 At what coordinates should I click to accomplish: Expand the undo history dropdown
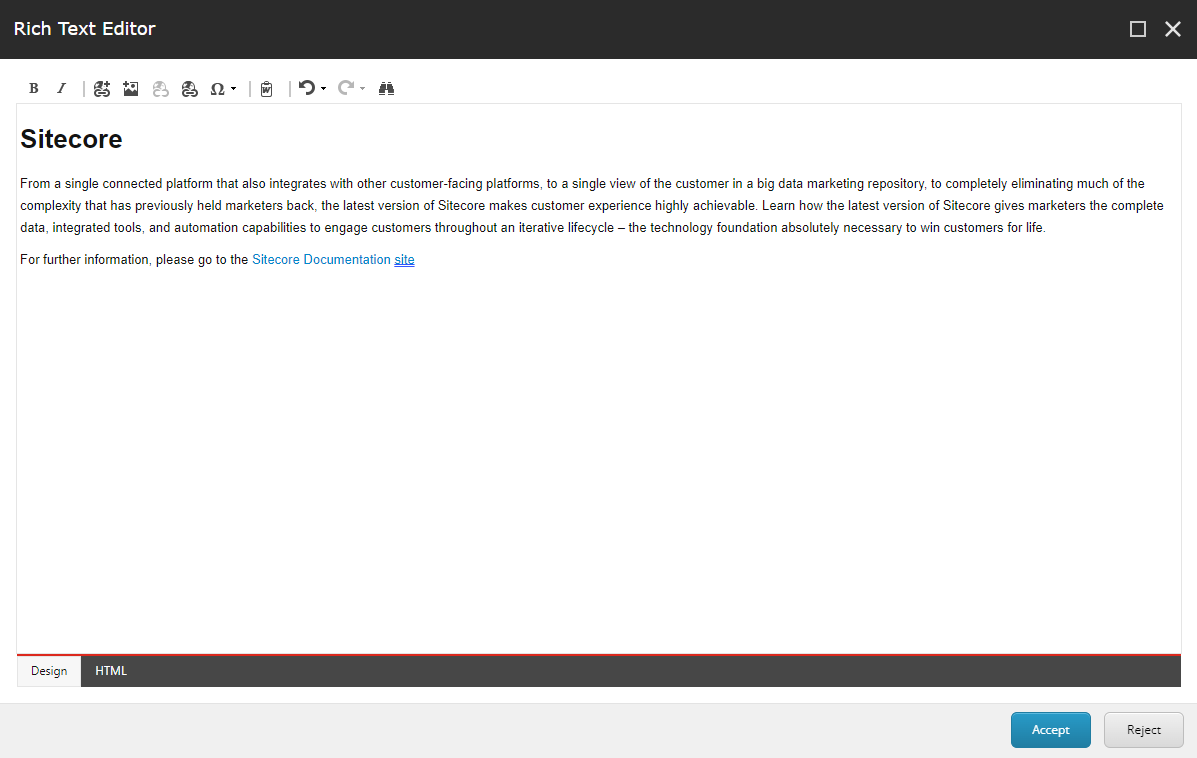pyautogui.click(x=323, y=88)
